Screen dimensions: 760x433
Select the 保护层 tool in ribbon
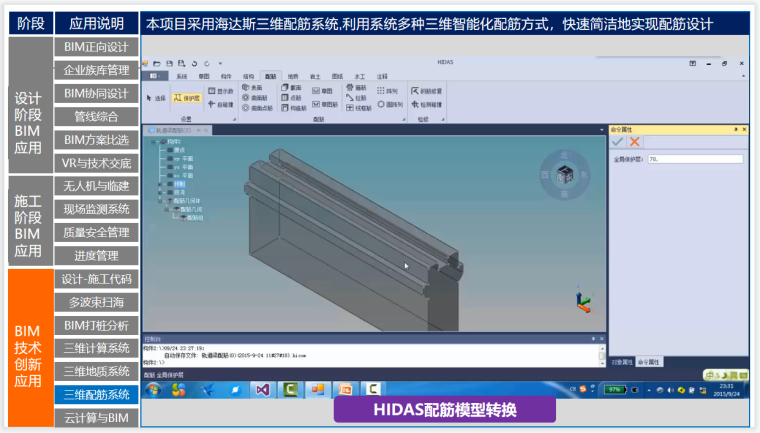click(186, 98)
